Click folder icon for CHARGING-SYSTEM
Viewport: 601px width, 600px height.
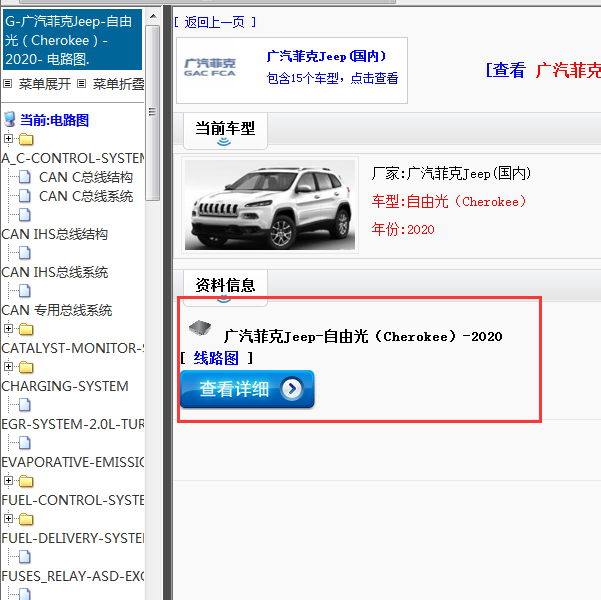click(26, 367)
